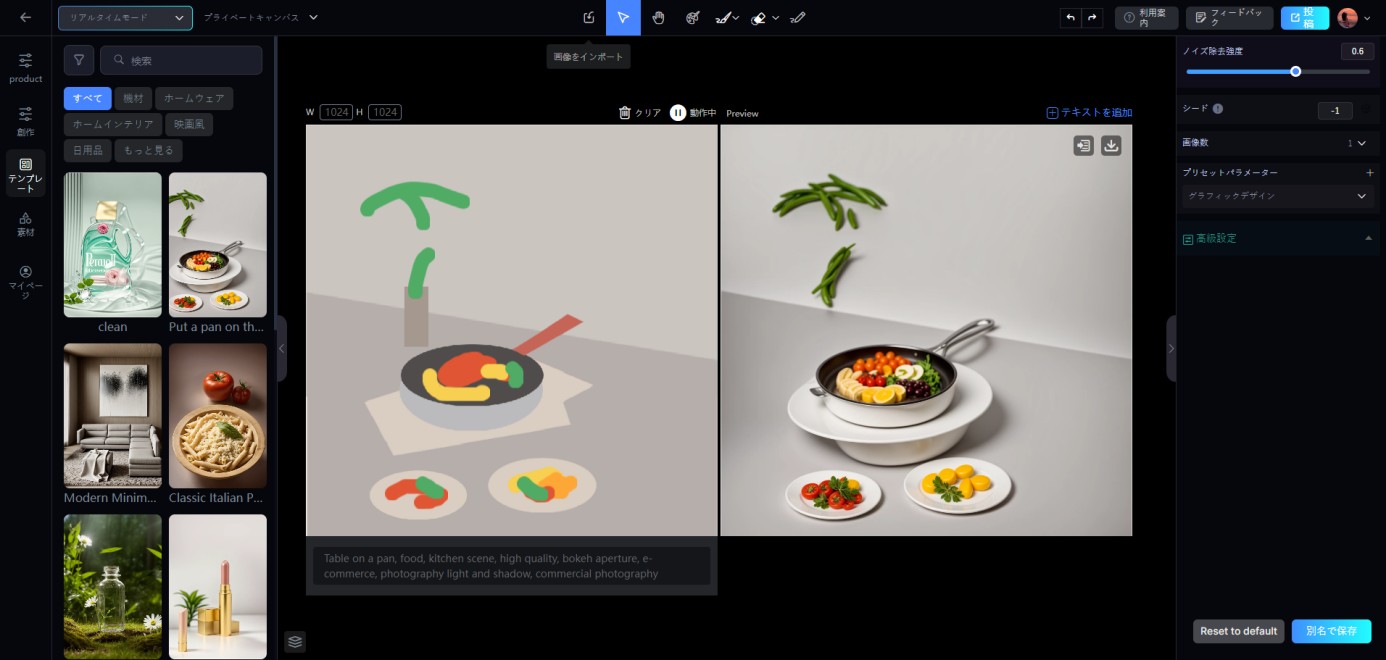The image size is (1386, 660).
Task: Pause the real-time generation toggle
Action: [x=678, y=113]
